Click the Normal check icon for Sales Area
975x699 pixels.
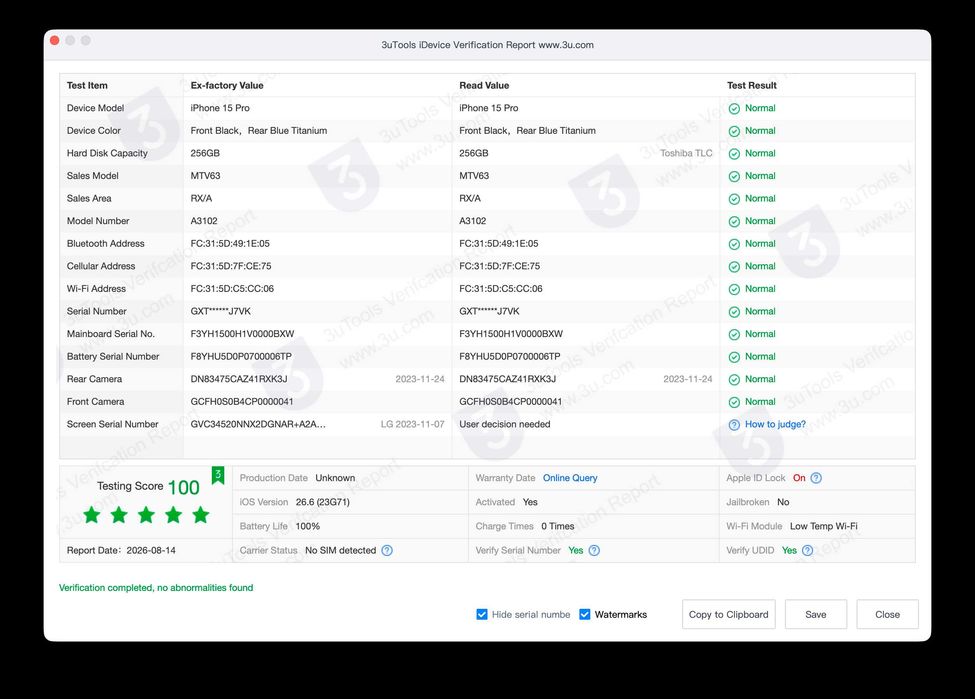[x=734, y=199]
